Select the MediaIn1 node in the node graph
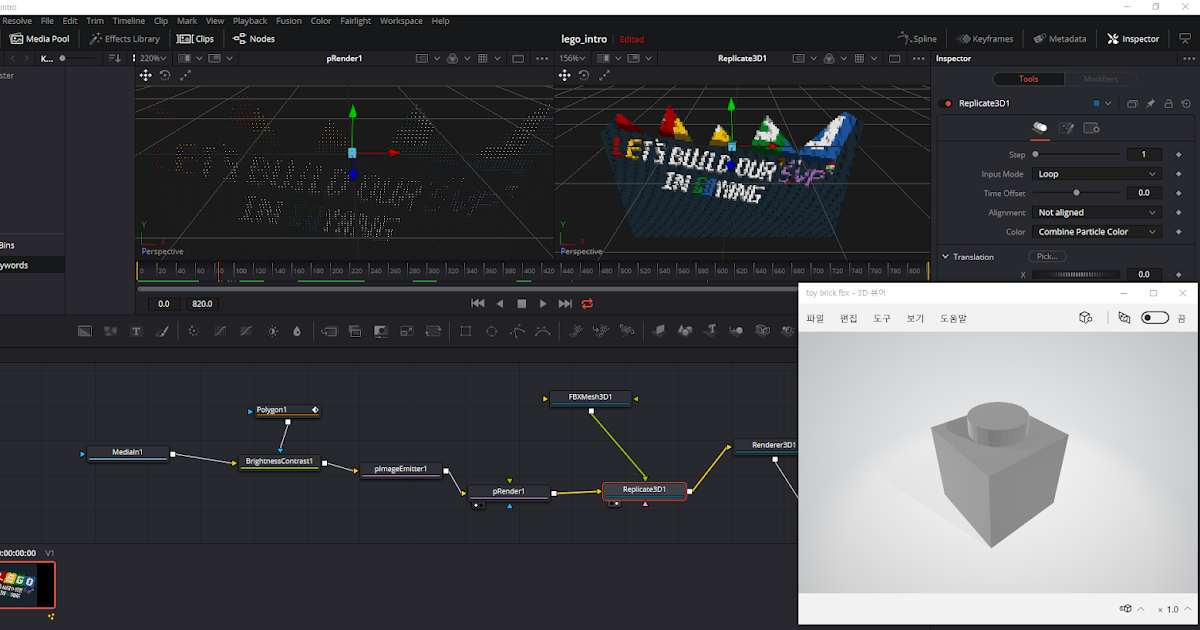The height and width of the screenshot is (630, 1200). click(x=126, y=452)
